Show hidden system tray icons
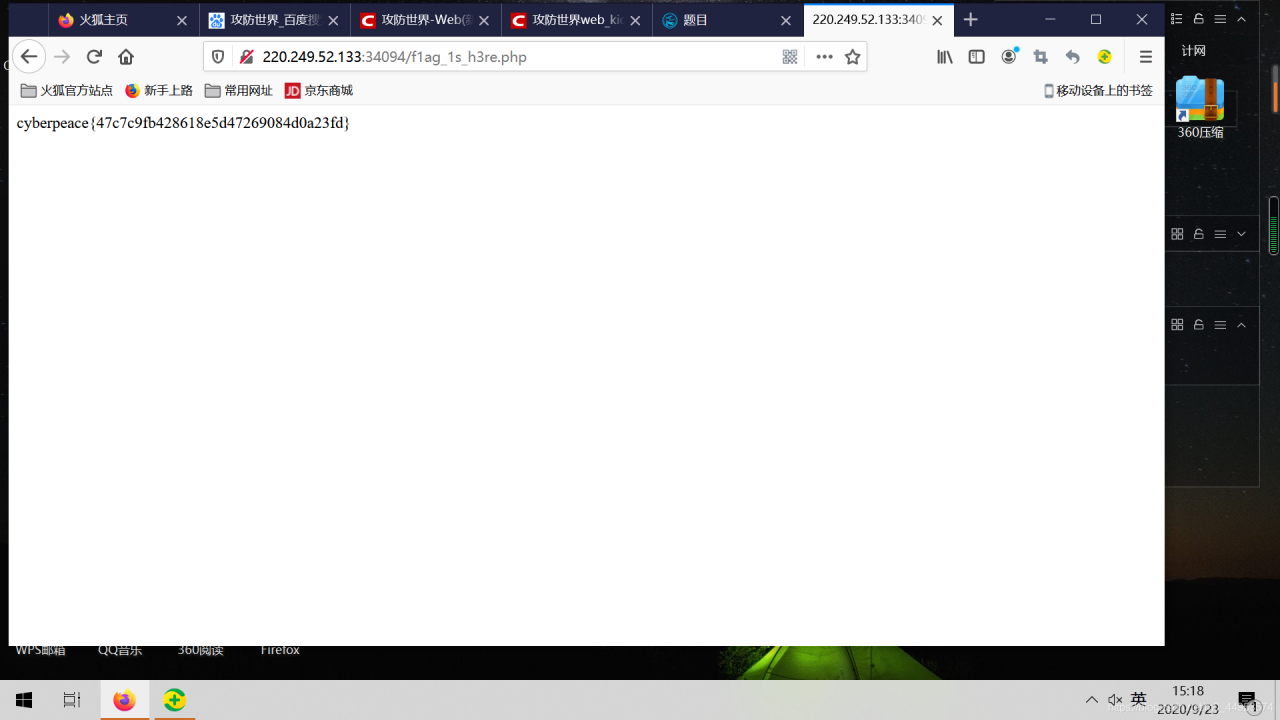Screen dimensions: 1280x720 (1091, 700)
